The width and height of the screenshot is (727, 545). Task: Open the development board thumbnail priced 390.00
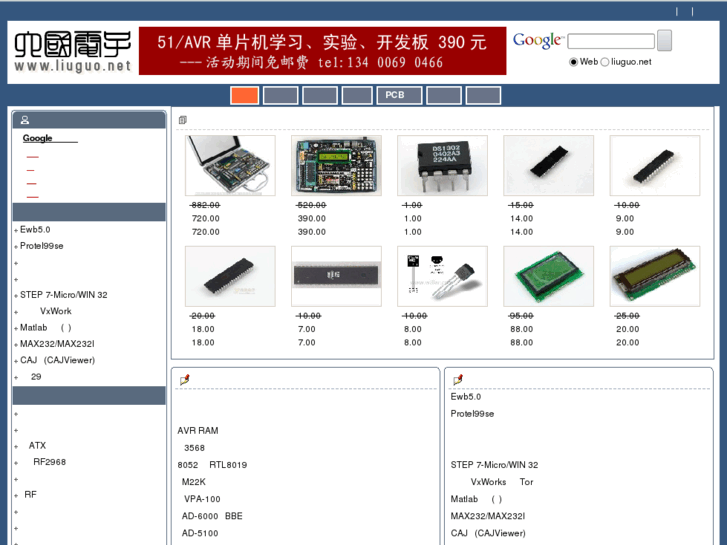(x=336, y=165)
